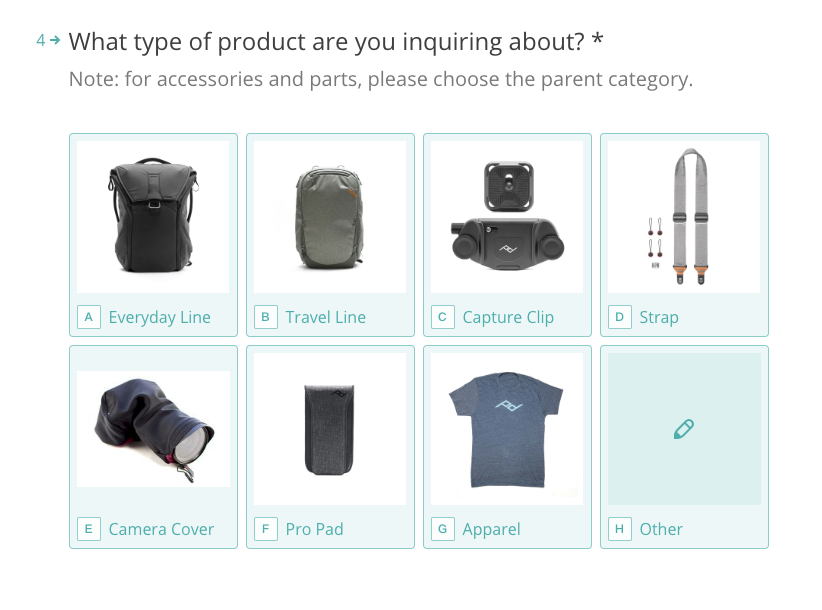Click the letter E key badge
The width and height of the screenshot is (822, 610).
[89, 529]
